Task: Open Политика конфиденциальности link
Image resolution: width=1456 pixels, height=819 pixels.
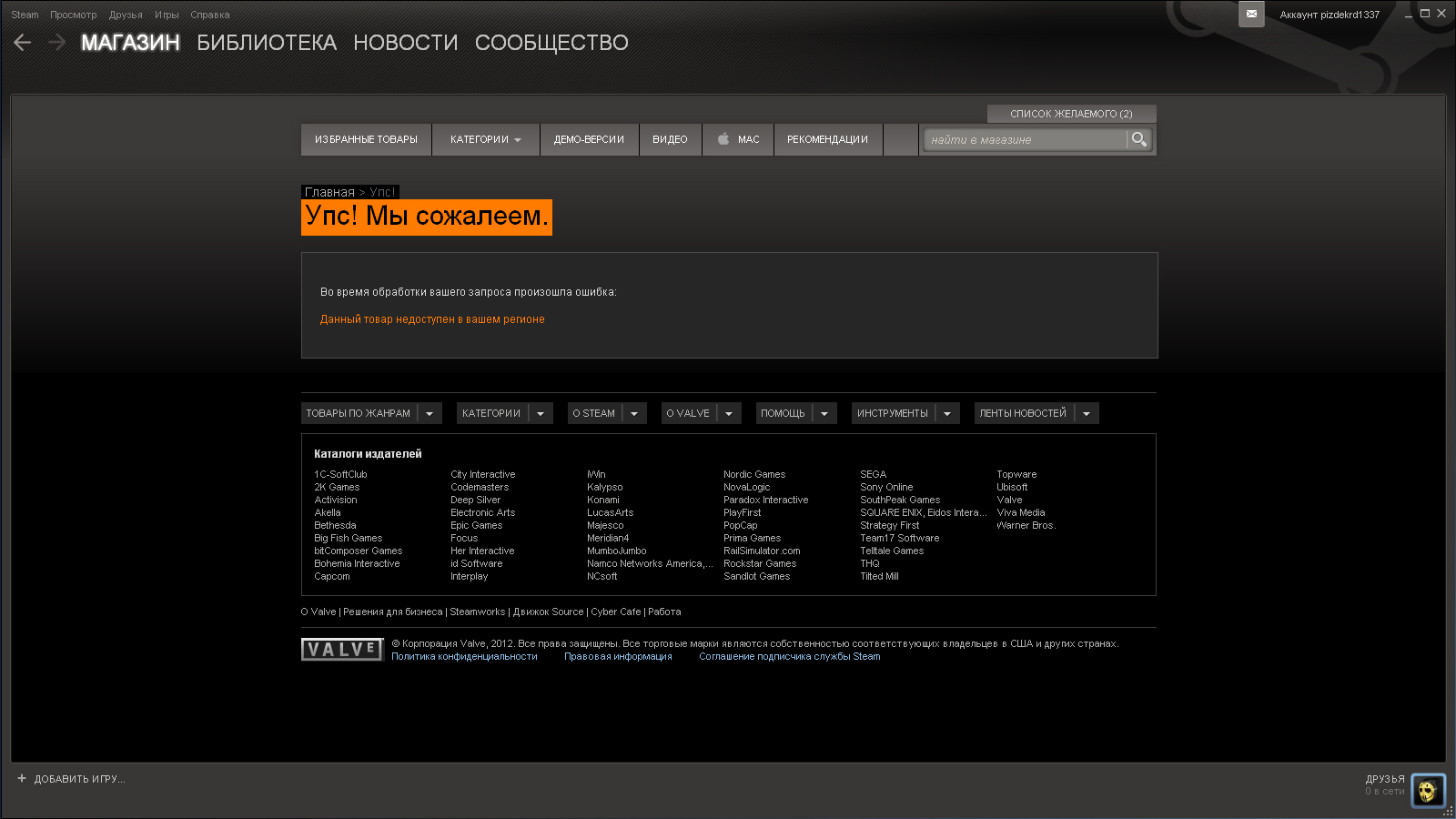Action: 464,656
